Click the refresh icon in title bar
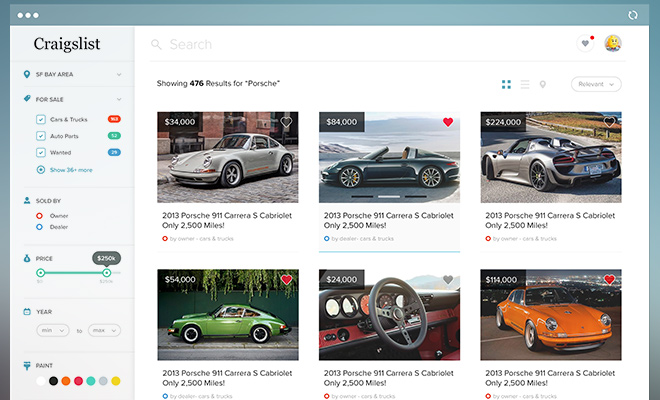The width and height of the screenshot is (660, 400). tap(633, 15)
